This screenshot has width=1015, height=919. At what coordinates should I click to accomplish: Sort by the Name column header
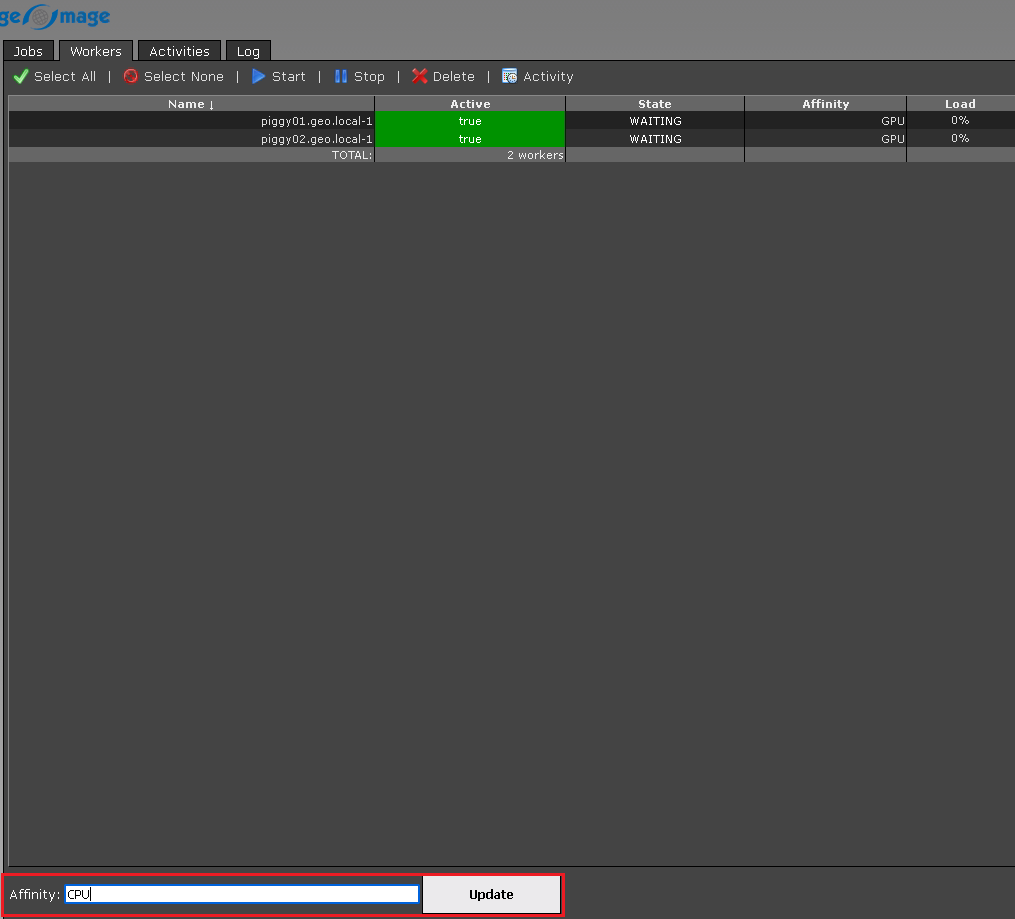(192, 104)
